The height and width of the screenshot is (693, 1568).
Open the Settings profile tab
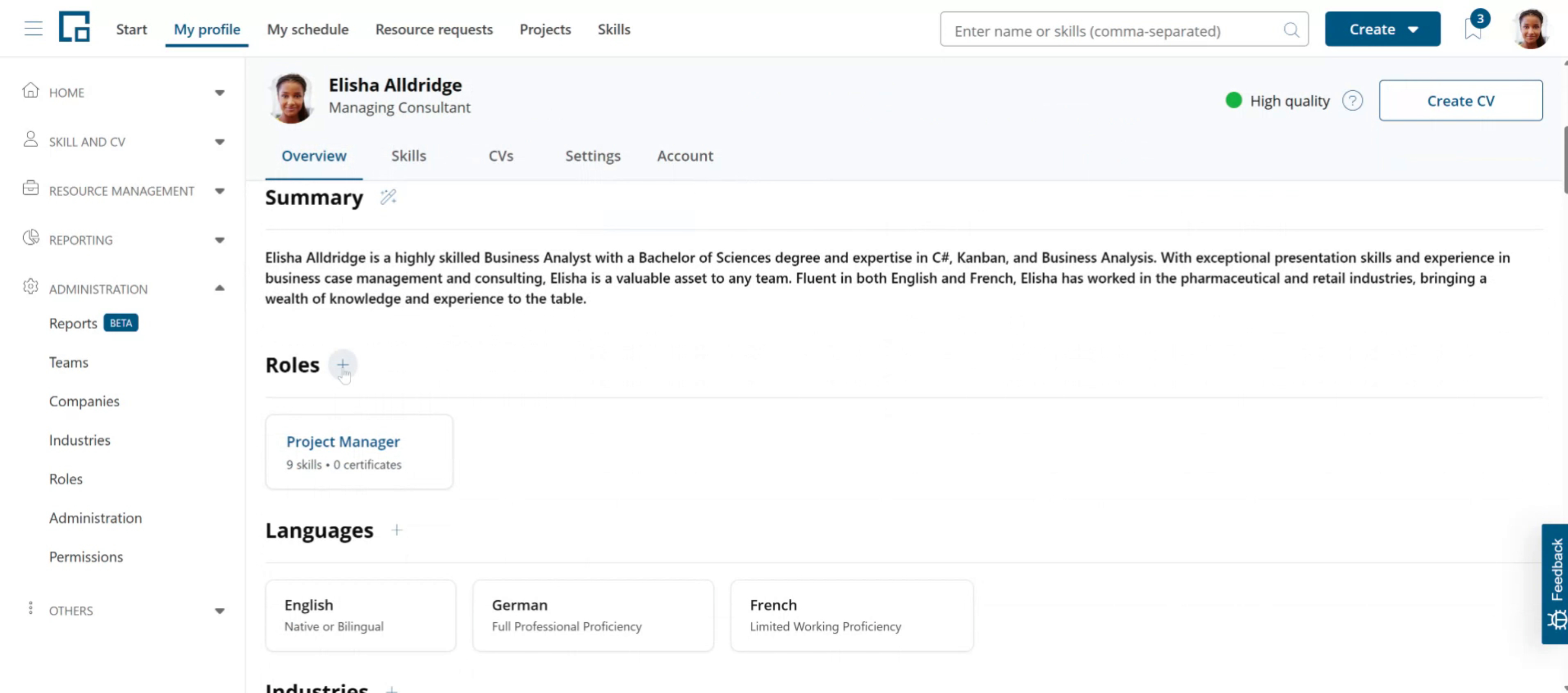click(x=592, y=156)
